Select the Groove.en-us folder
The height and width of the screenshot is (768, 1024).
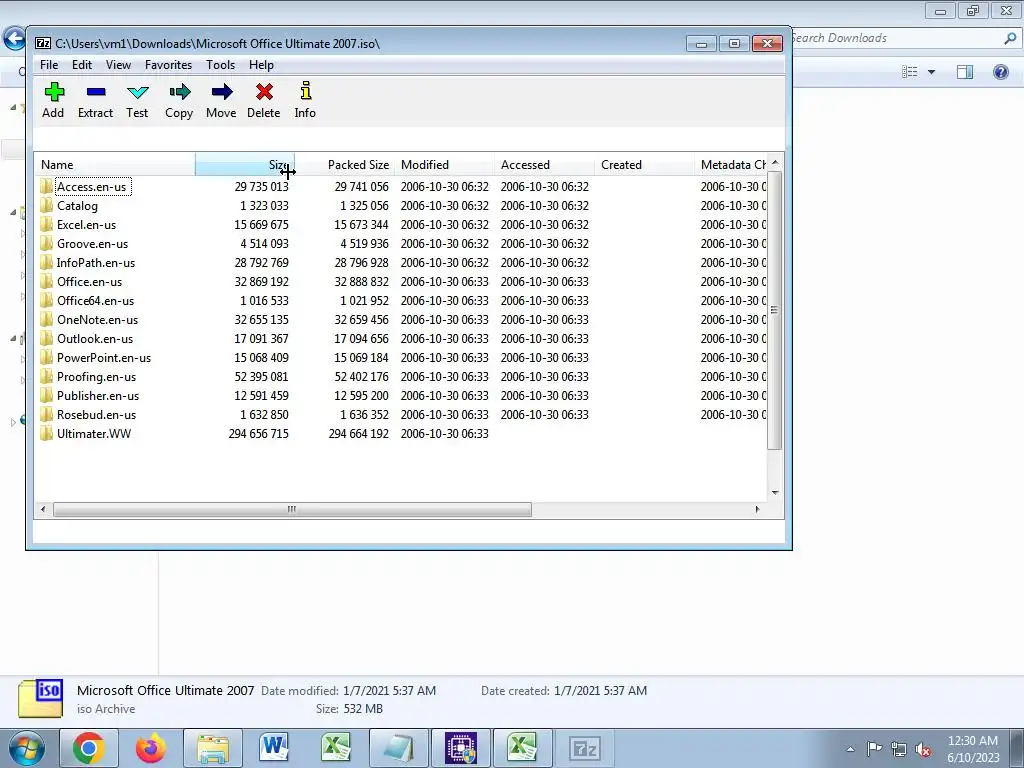92,244
